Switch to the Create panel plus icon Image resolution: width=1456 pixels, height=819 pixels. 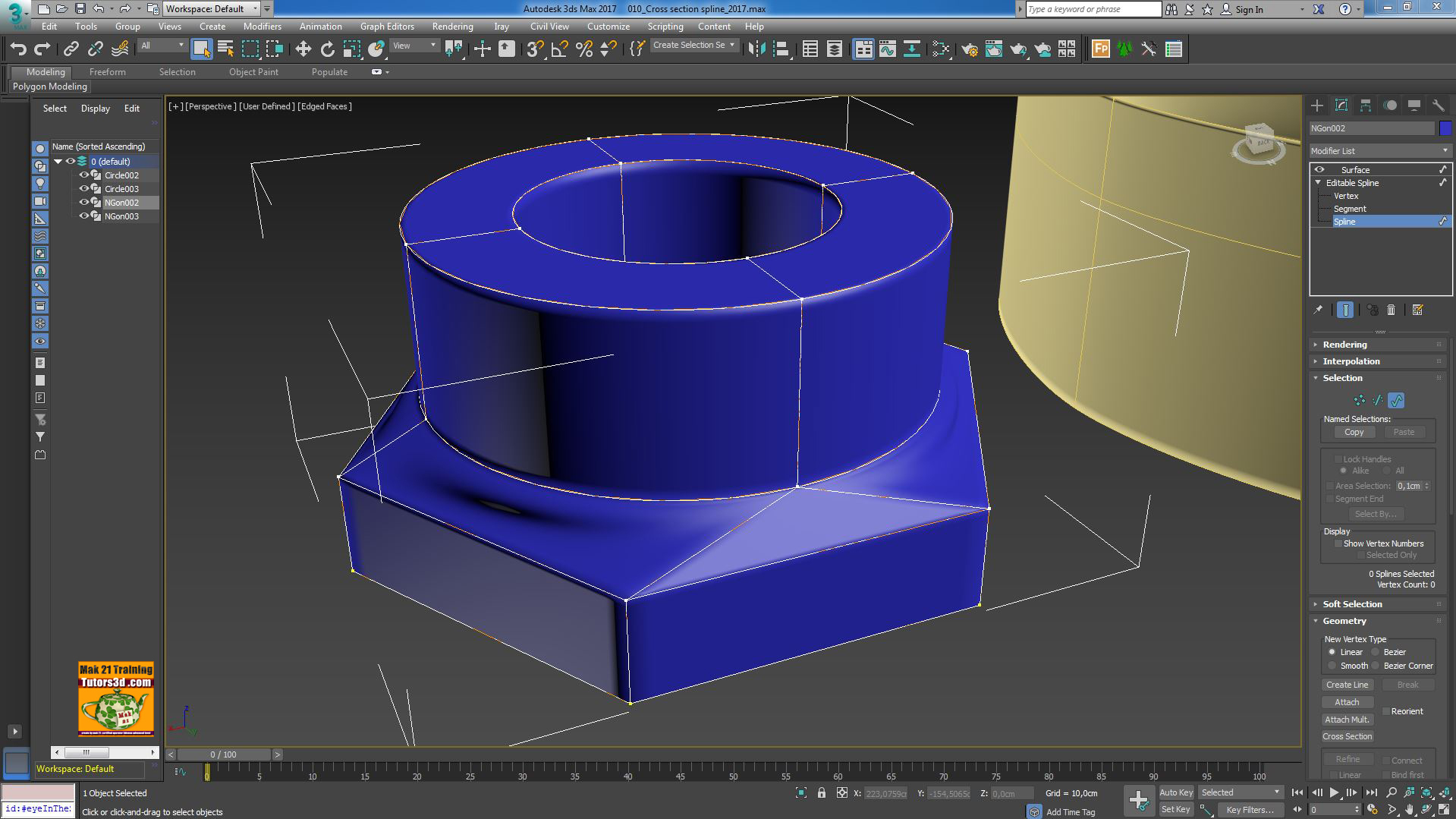[x=1317, y=105]
